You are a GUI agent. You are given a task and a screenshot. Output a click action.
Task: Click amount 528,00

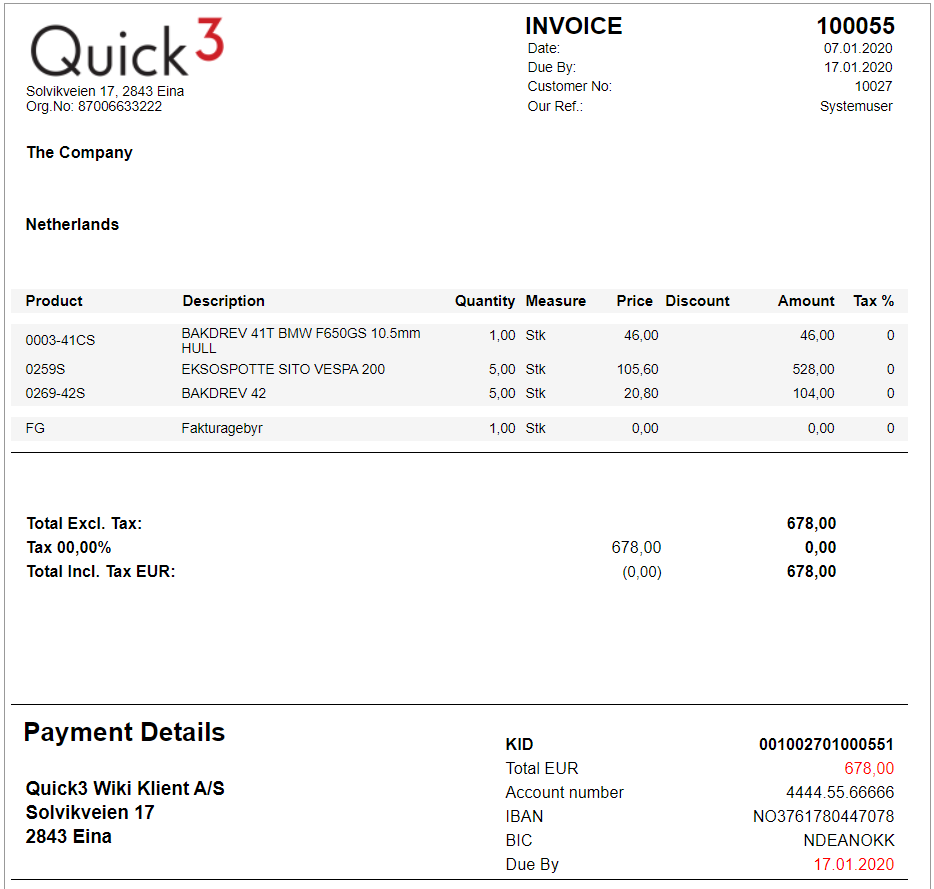[x=813, y=369]
